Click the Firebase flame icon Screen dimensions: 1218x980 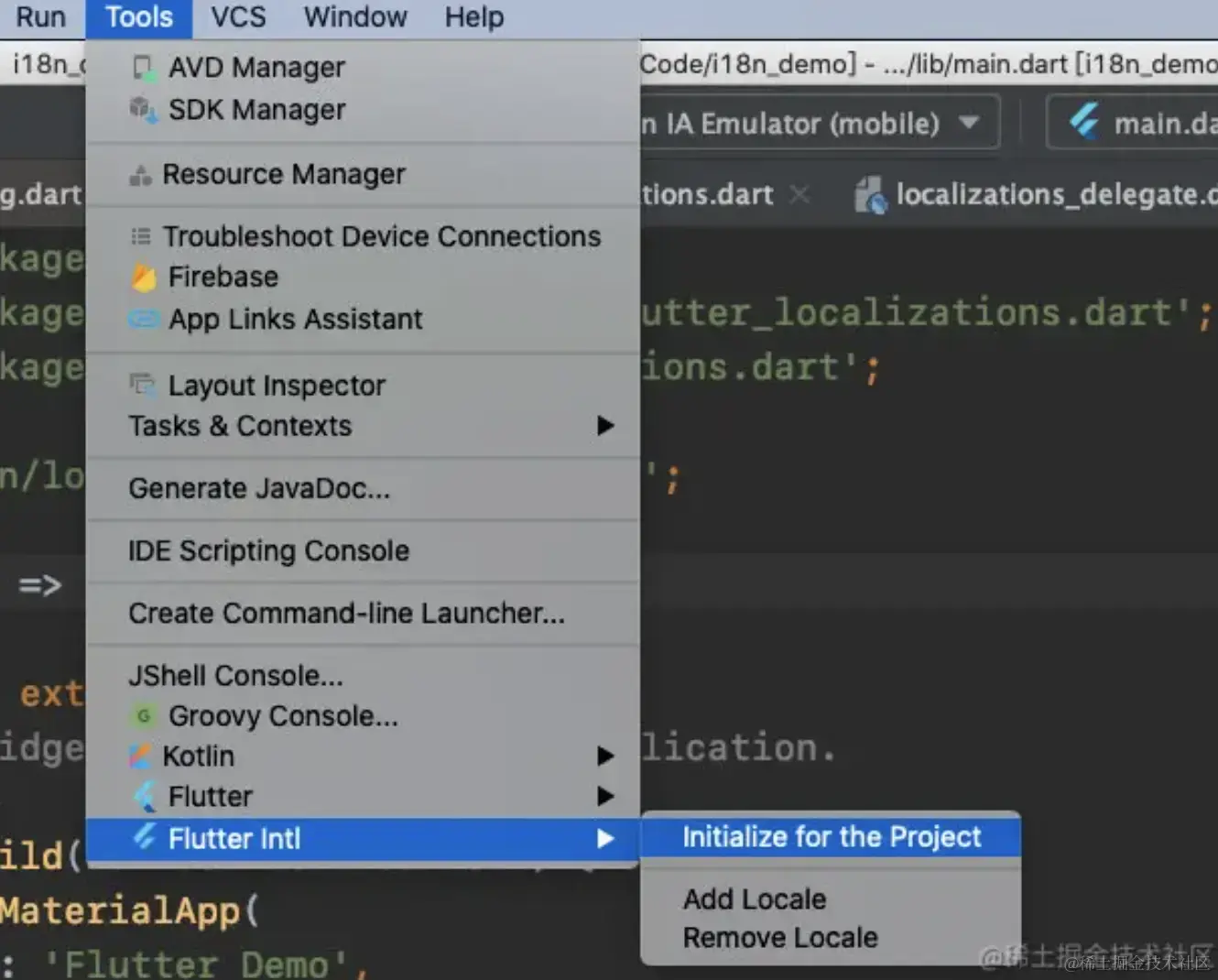coord(144,278)
